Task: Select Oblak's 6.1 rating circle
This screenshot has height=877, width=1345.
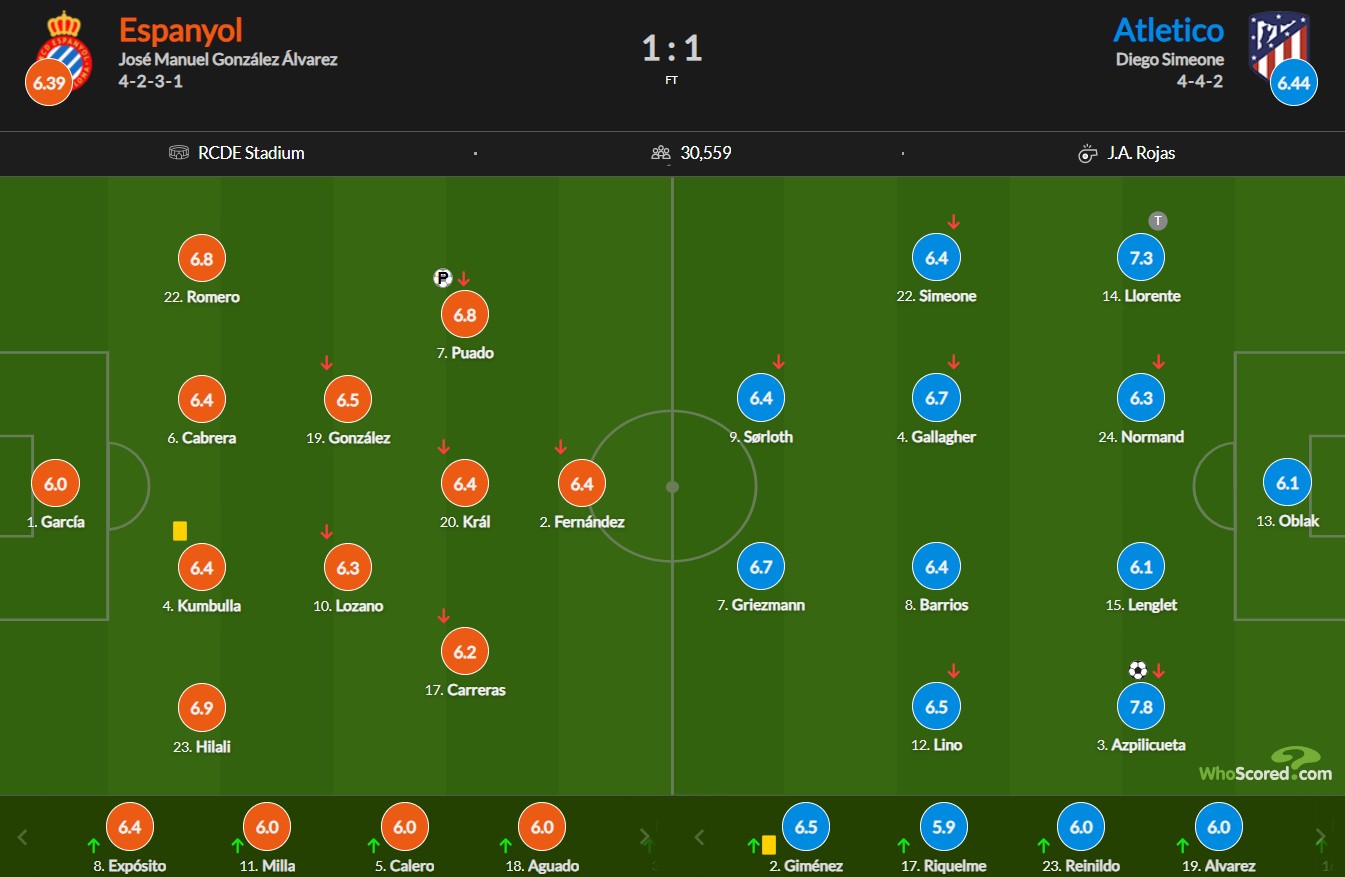Action: [1287, 483]
